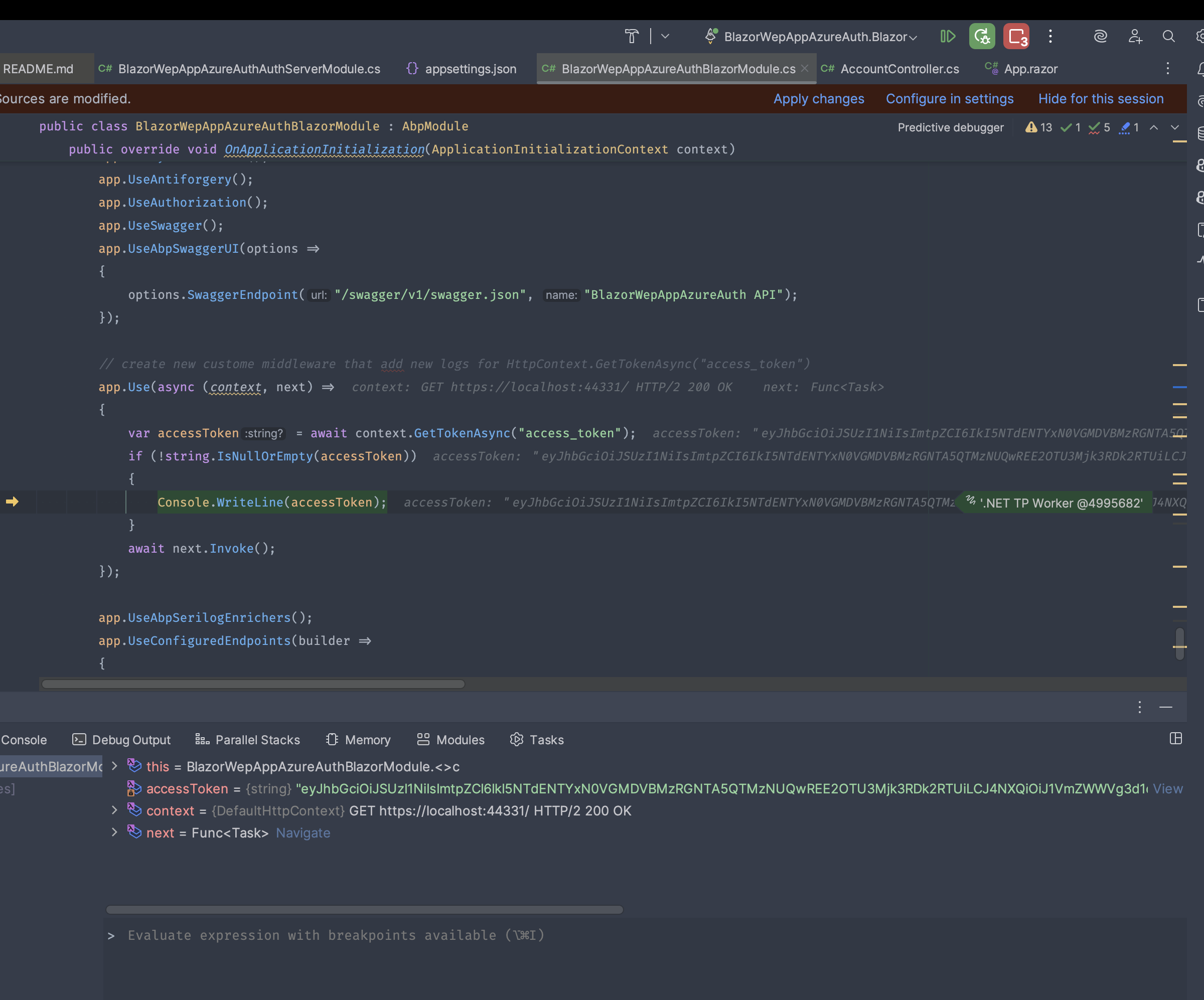Expand the 'context' variable node
This screenshot has width=1204, height=1000.
coord(114,810)
